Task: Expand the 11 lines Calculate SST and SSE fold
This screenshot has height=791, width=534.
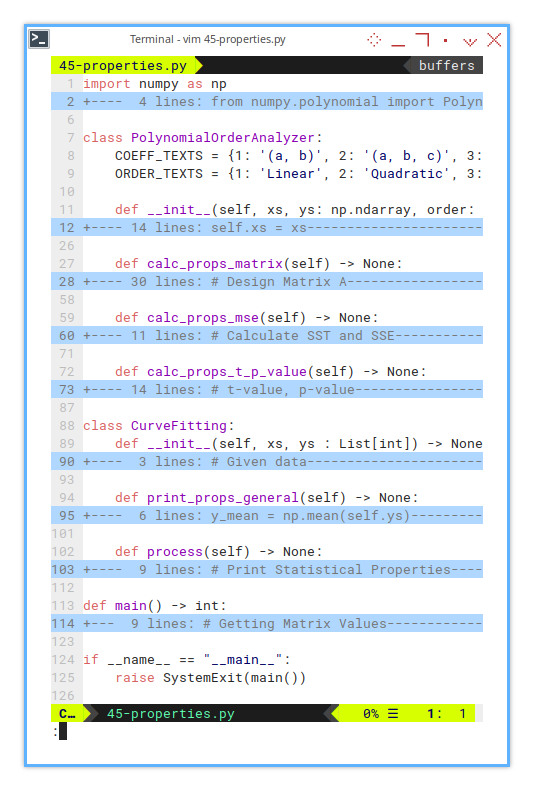Action: (x=267, y=335)
